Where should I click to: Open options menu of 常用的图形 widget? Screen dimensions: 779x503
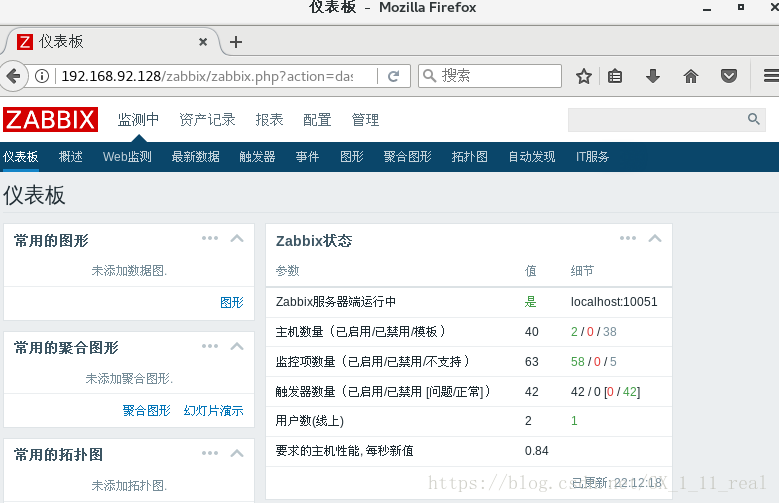[x=210, y=238]
